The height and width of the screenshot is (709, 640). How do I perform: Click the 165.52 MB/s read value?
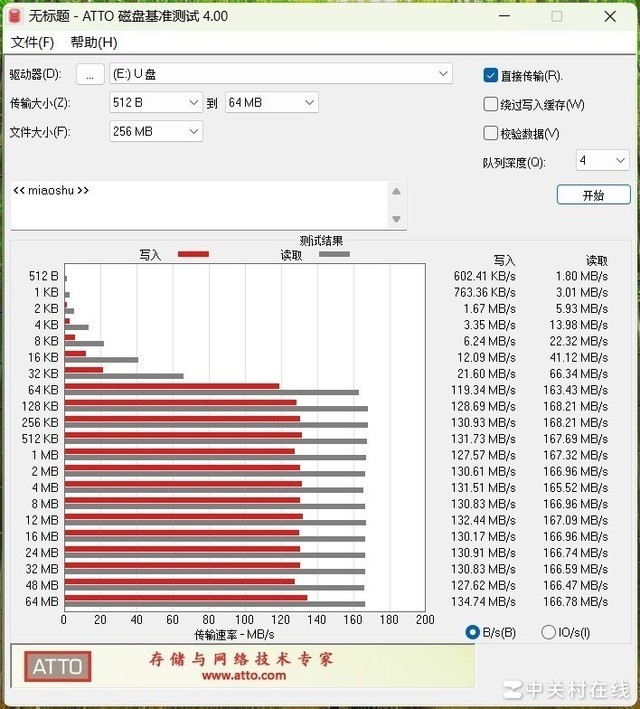click(576, 487)
